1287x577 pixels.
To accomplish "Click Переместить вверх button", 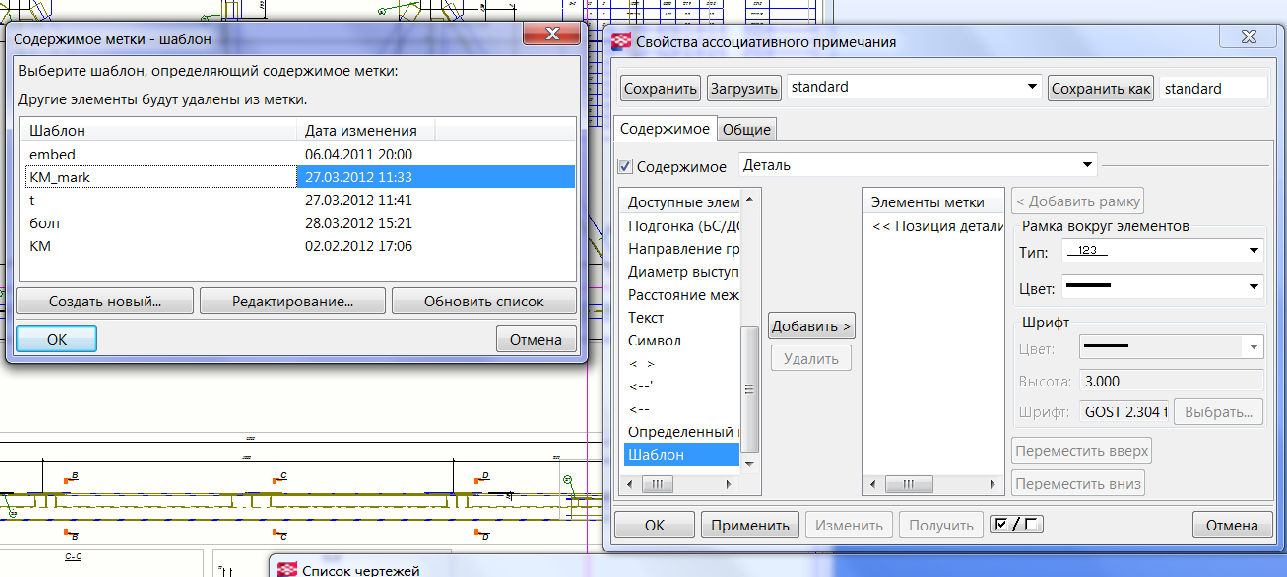I will (1081, 450).
